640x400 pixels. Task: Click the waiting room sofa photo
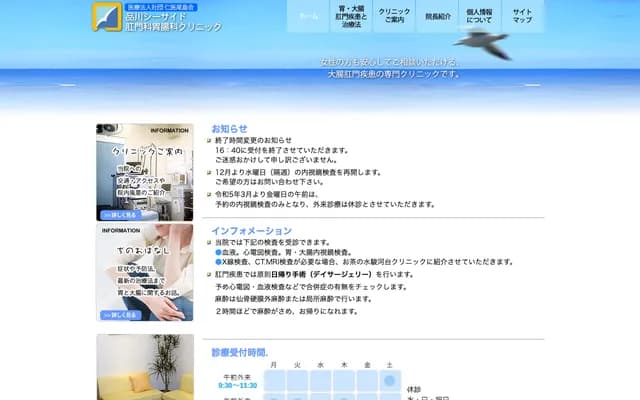click(x=145, y=367)
